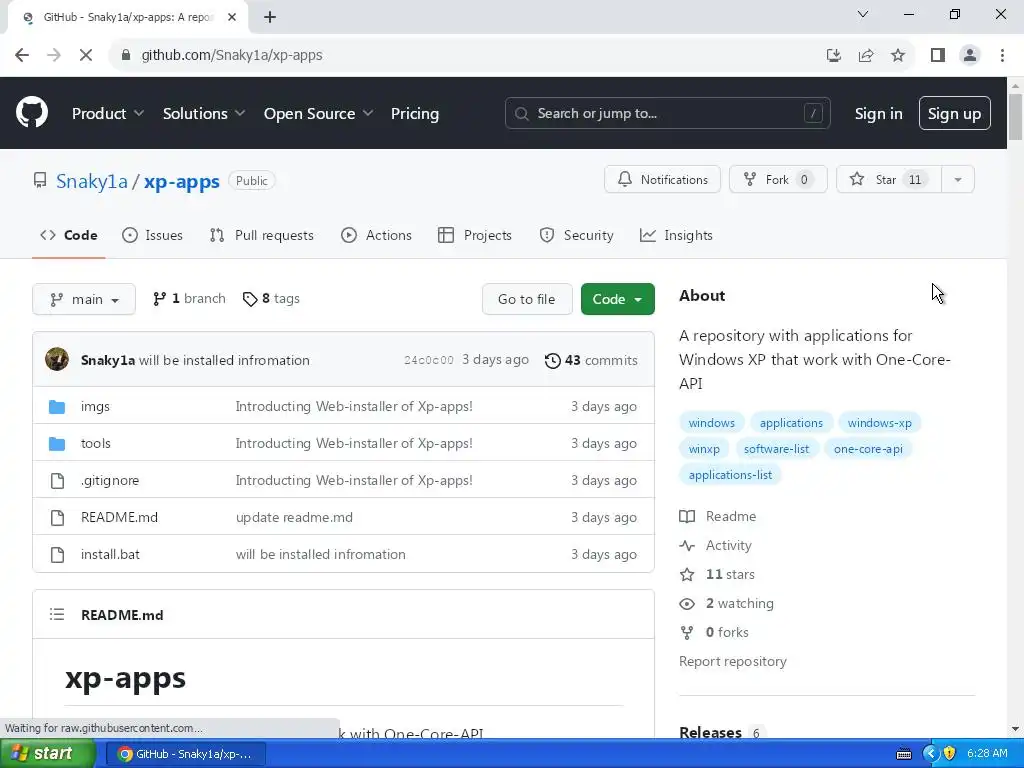This screenshot has height=768, width=1024.
Task: Bookmark this page with star icon
Action: pos(898,56)
